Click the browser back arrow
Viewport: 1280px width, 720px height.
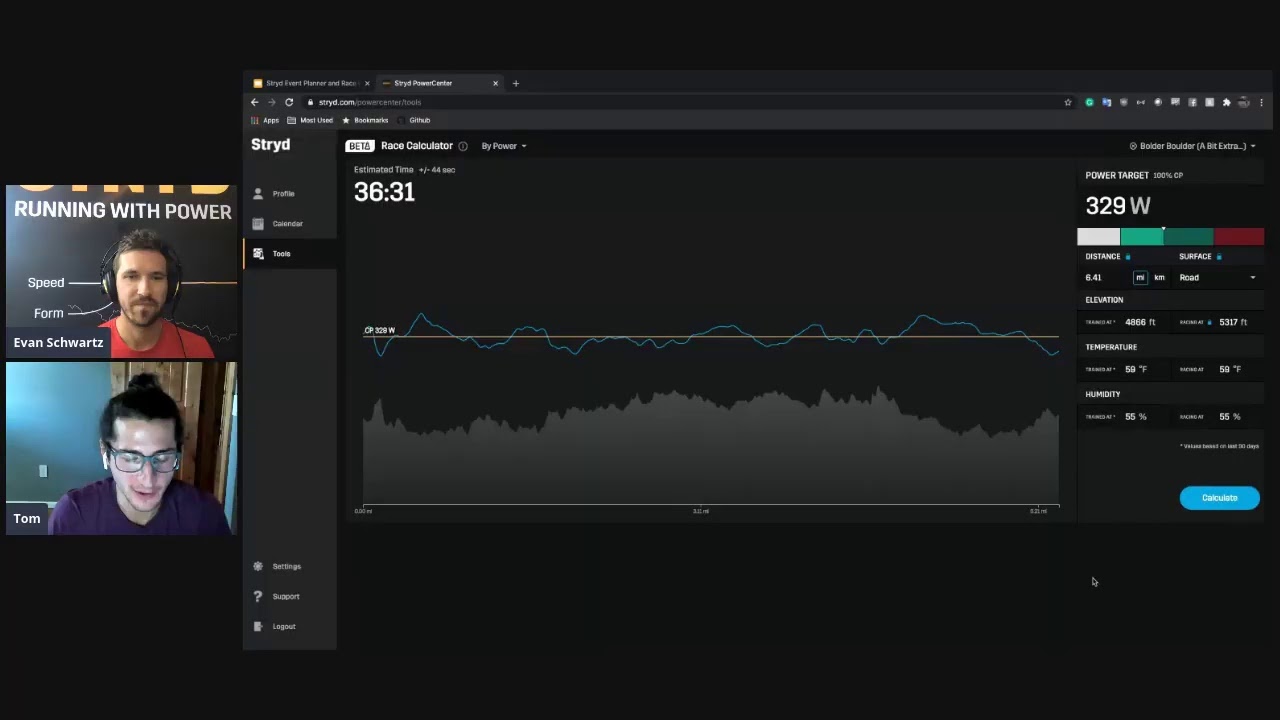click(x=254, y=102)
